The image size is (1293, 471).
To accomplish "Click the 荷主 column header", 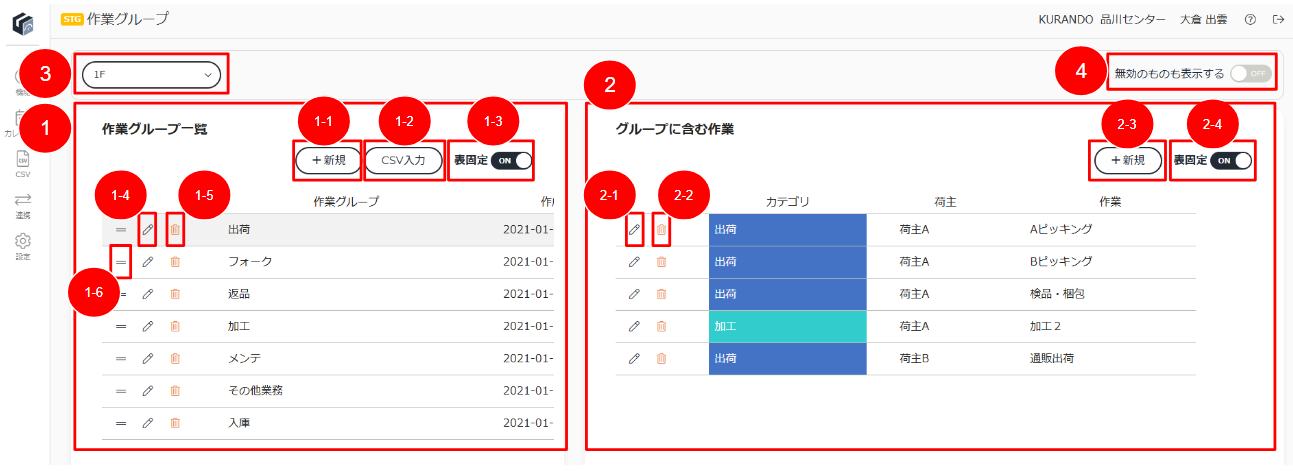I will click(945, 202).
